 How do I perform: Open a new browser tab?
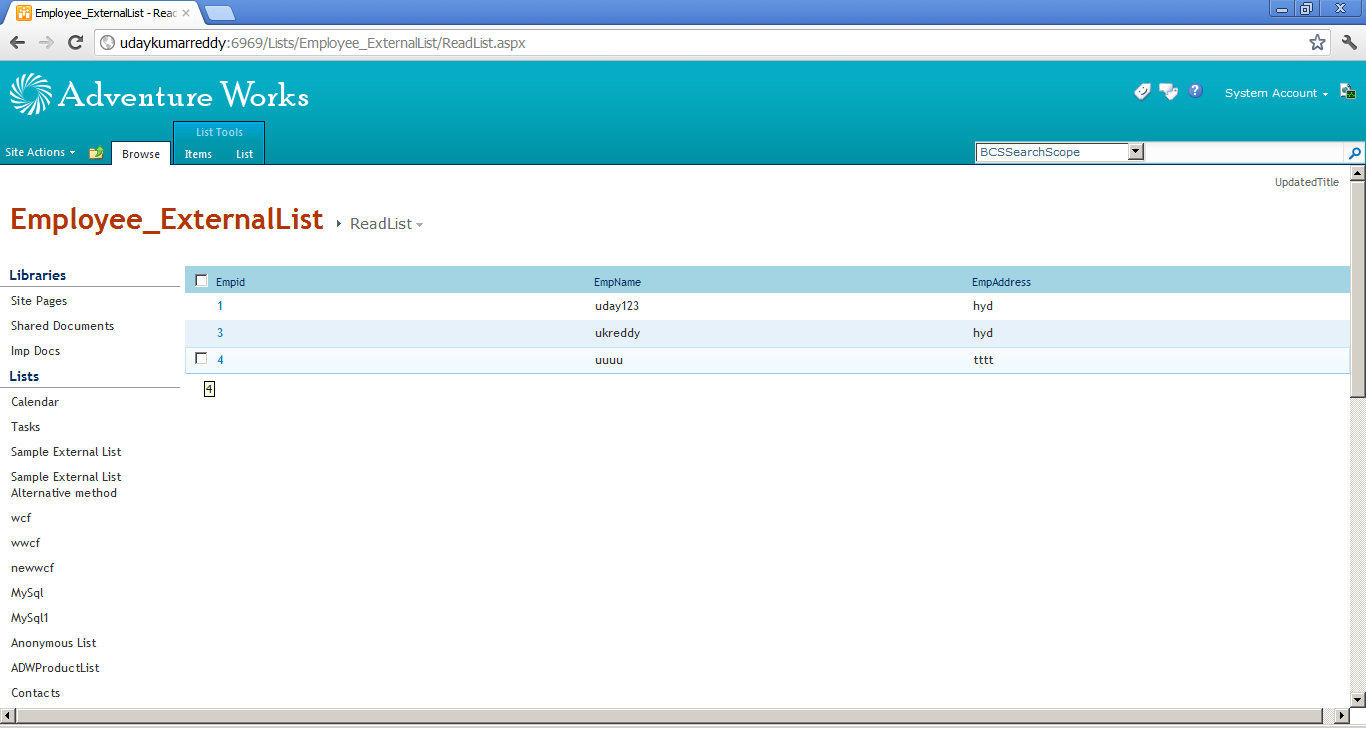coord(219,13)
